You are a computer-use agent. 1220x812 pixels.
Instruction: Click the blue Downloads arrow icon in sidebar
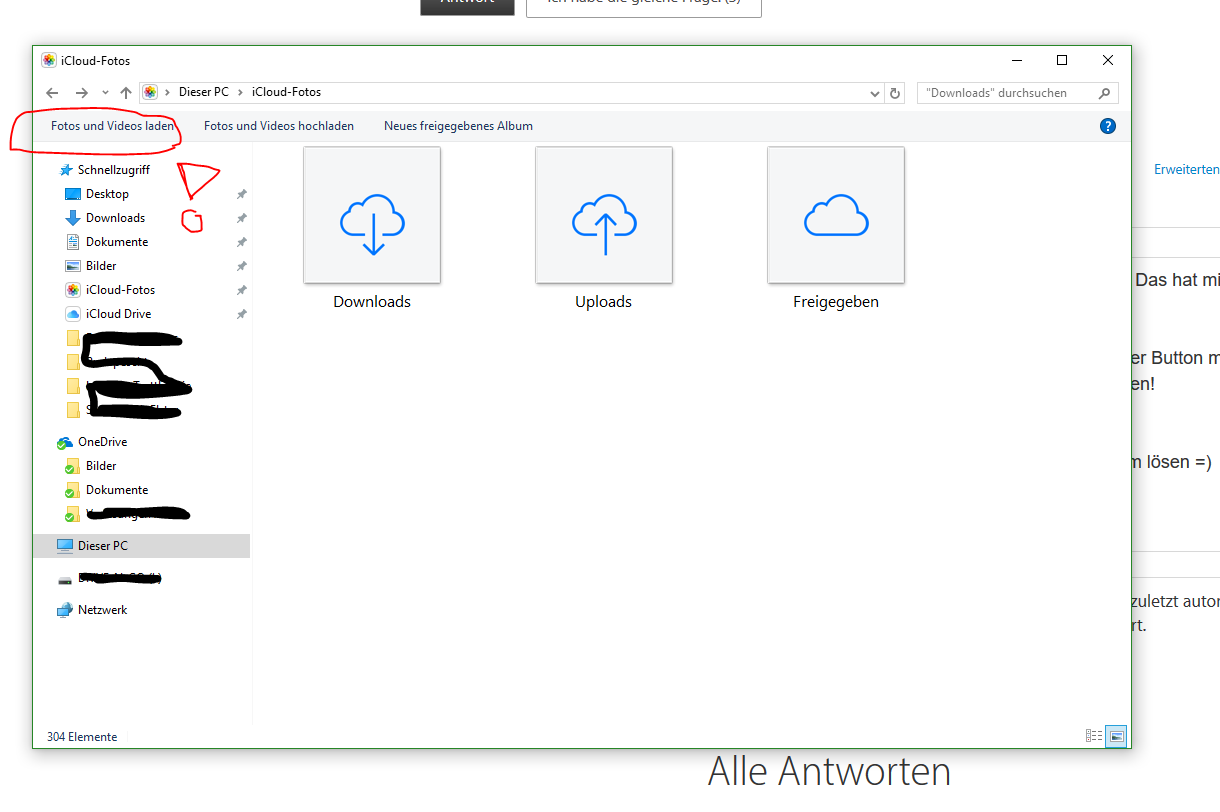(72, 218)
